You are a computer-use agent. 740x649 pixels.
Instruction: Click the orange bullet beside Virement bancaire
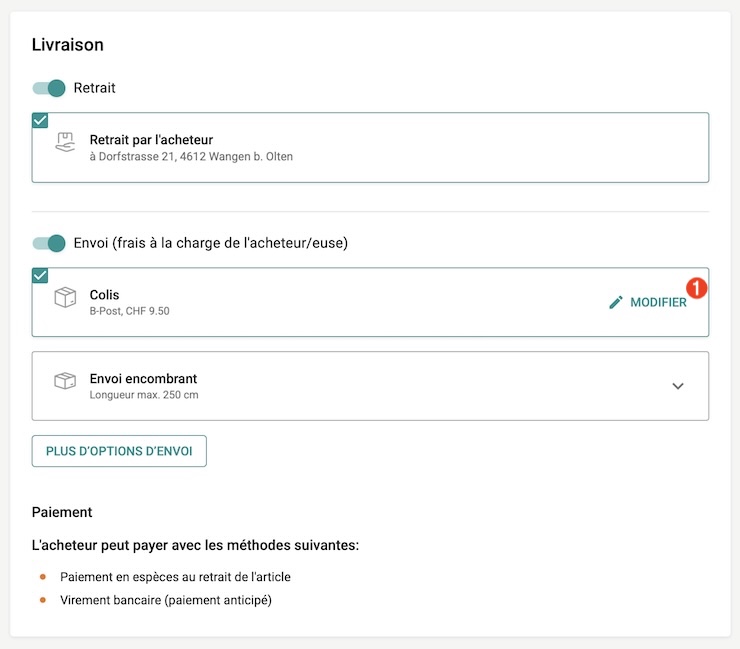pyautogui.click(x=42, y=600)
